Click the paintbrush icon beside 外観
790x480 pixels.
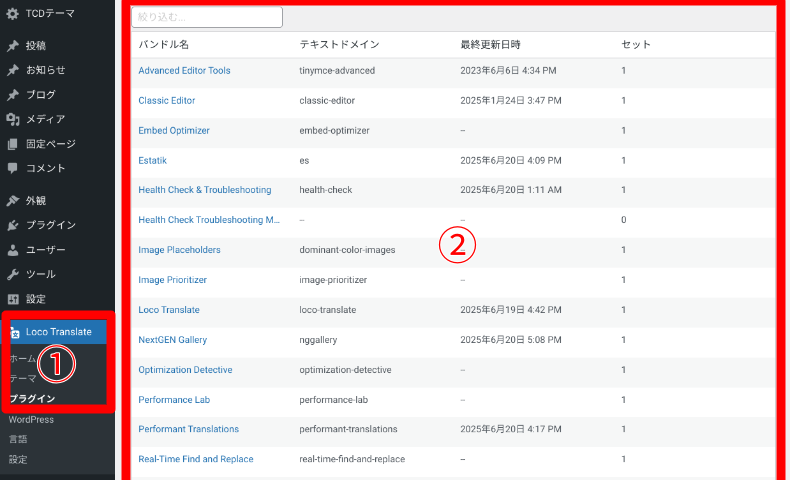[x=13, y=200]
